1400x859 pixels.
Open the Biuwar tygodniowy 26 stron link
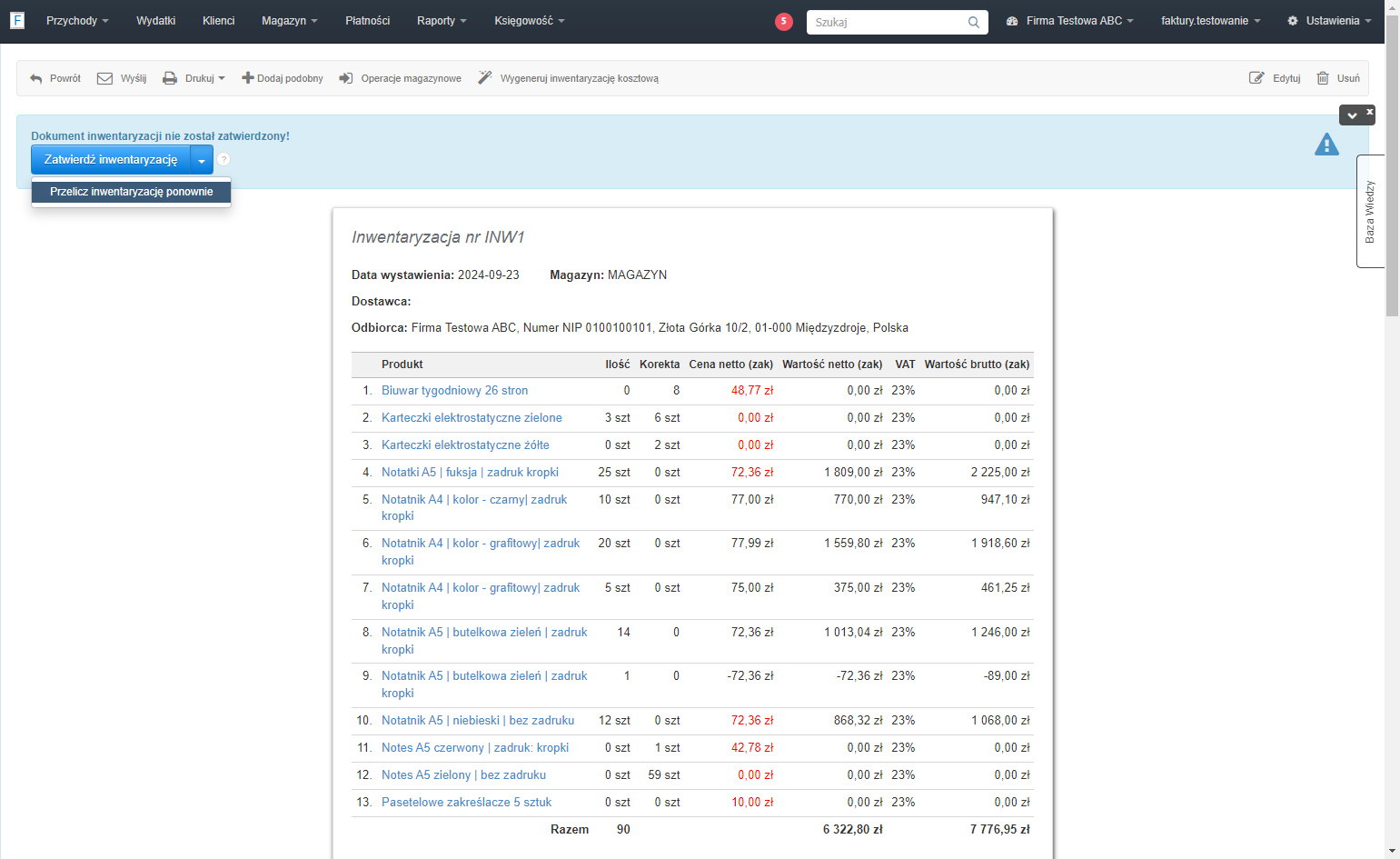[454, 391]
